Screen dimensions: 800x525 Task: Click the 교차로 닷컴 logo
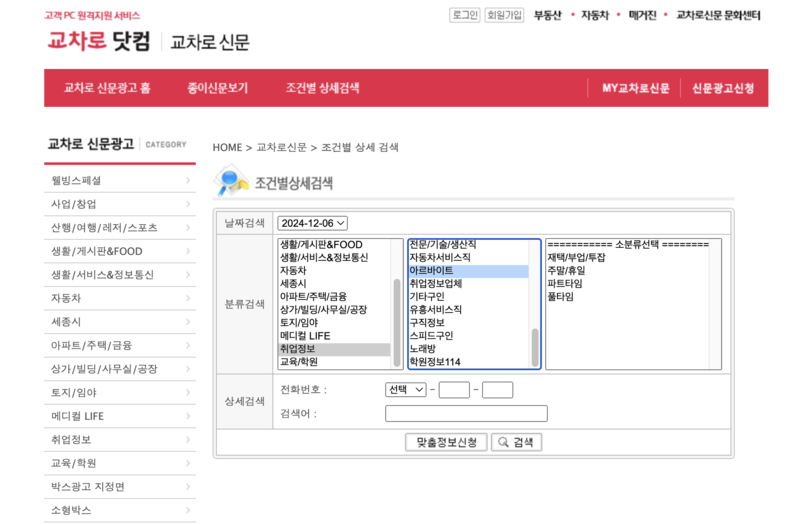click(99, 40)
